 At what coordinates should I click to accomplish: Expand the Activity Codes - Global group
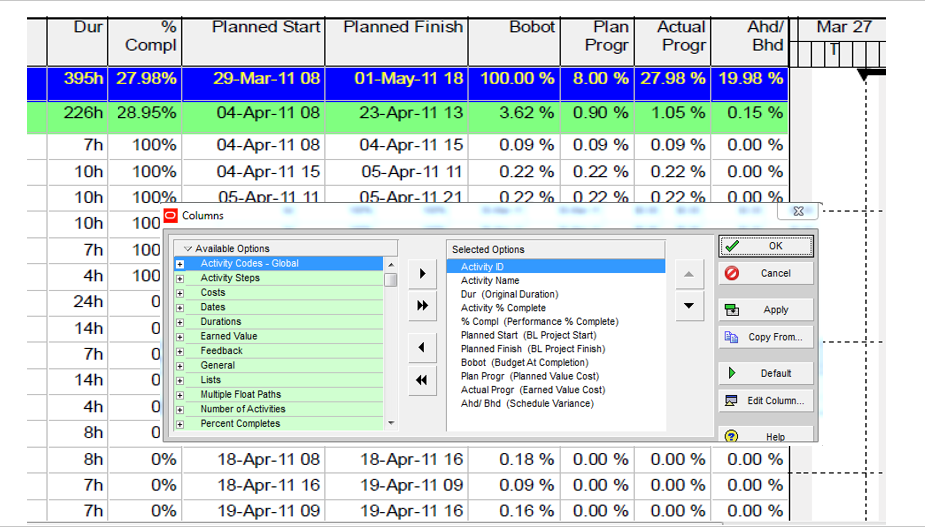tap(180, 264)
